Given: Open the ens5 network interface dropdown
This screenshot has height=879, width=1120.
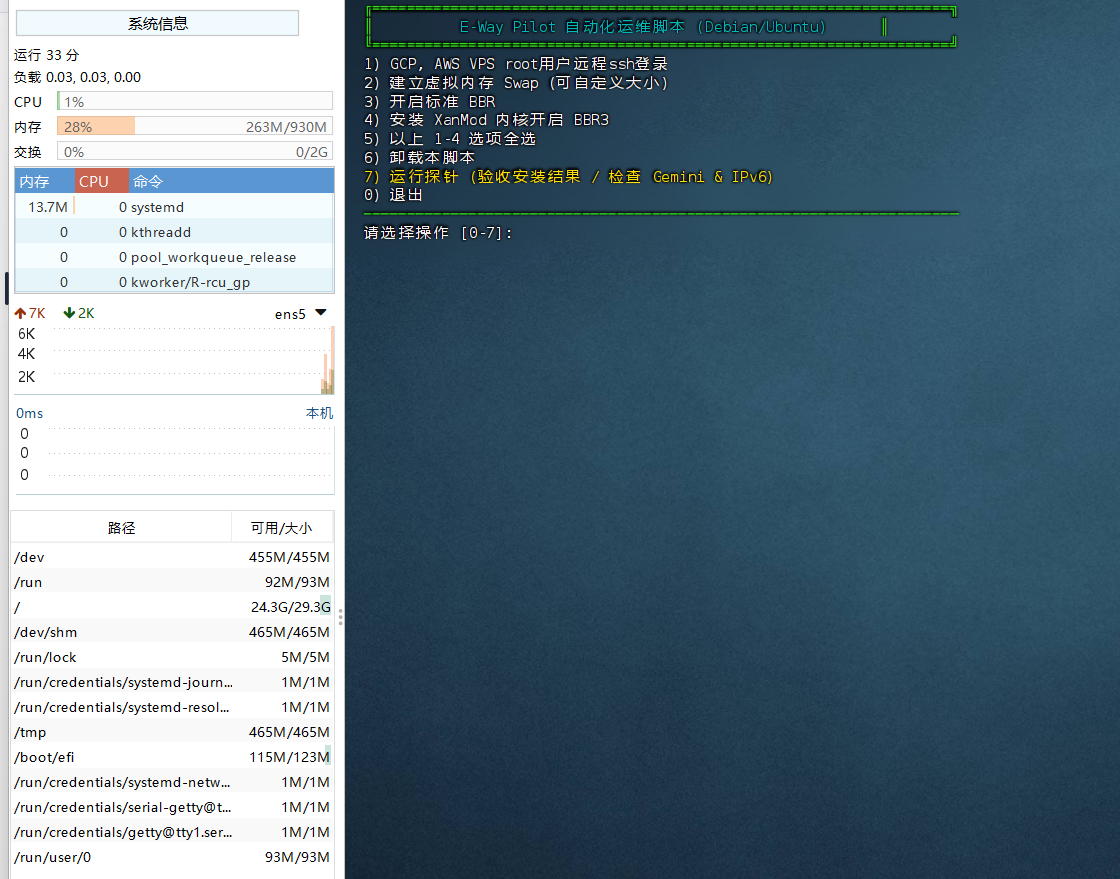Looking at the screenshot, I should click(320, 313).
